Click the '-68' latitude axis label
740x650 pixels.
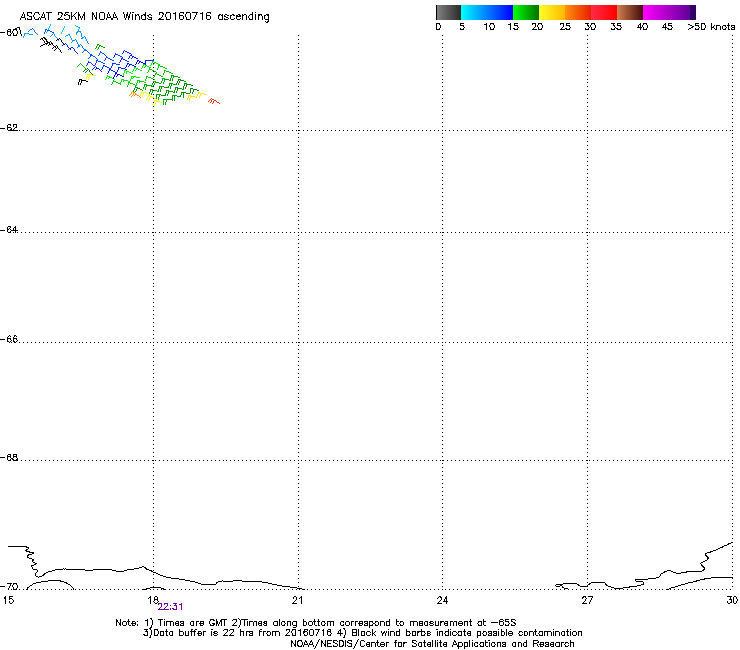pyautogui.click(x=9, y=458)
